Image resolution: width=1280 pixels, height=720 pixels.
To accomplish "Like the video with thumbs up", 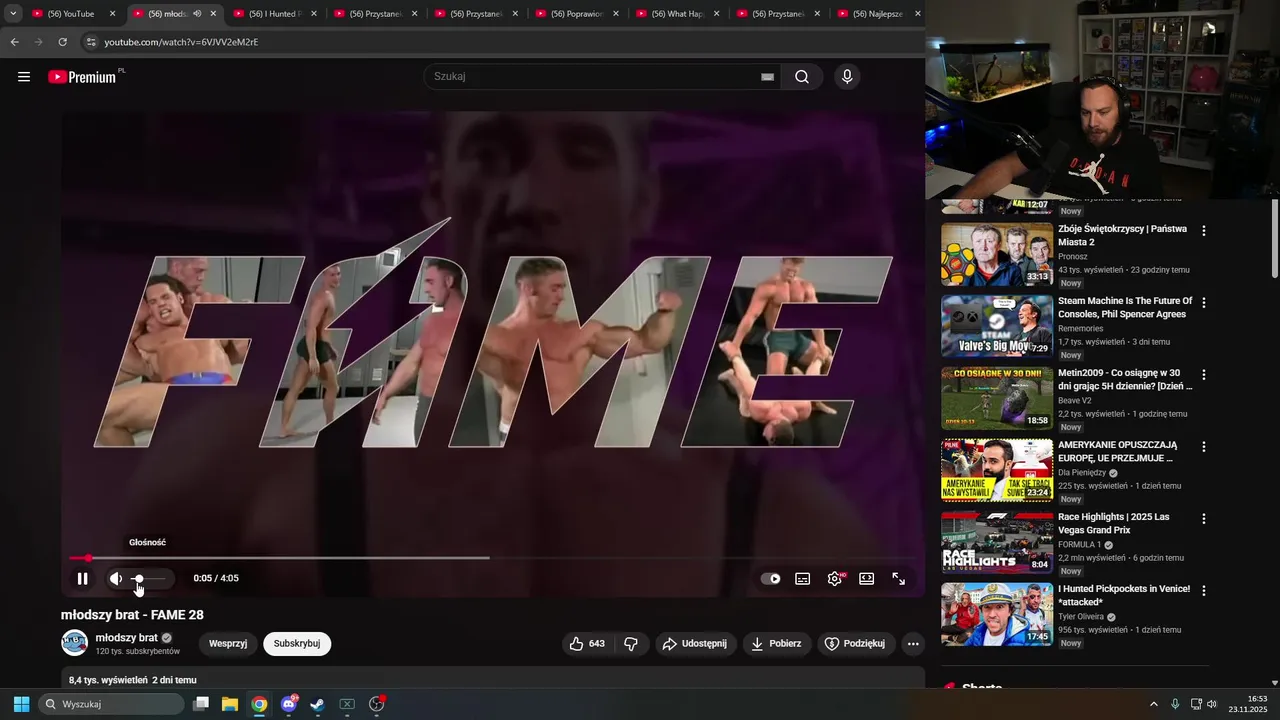I will (x=587, y=643).
